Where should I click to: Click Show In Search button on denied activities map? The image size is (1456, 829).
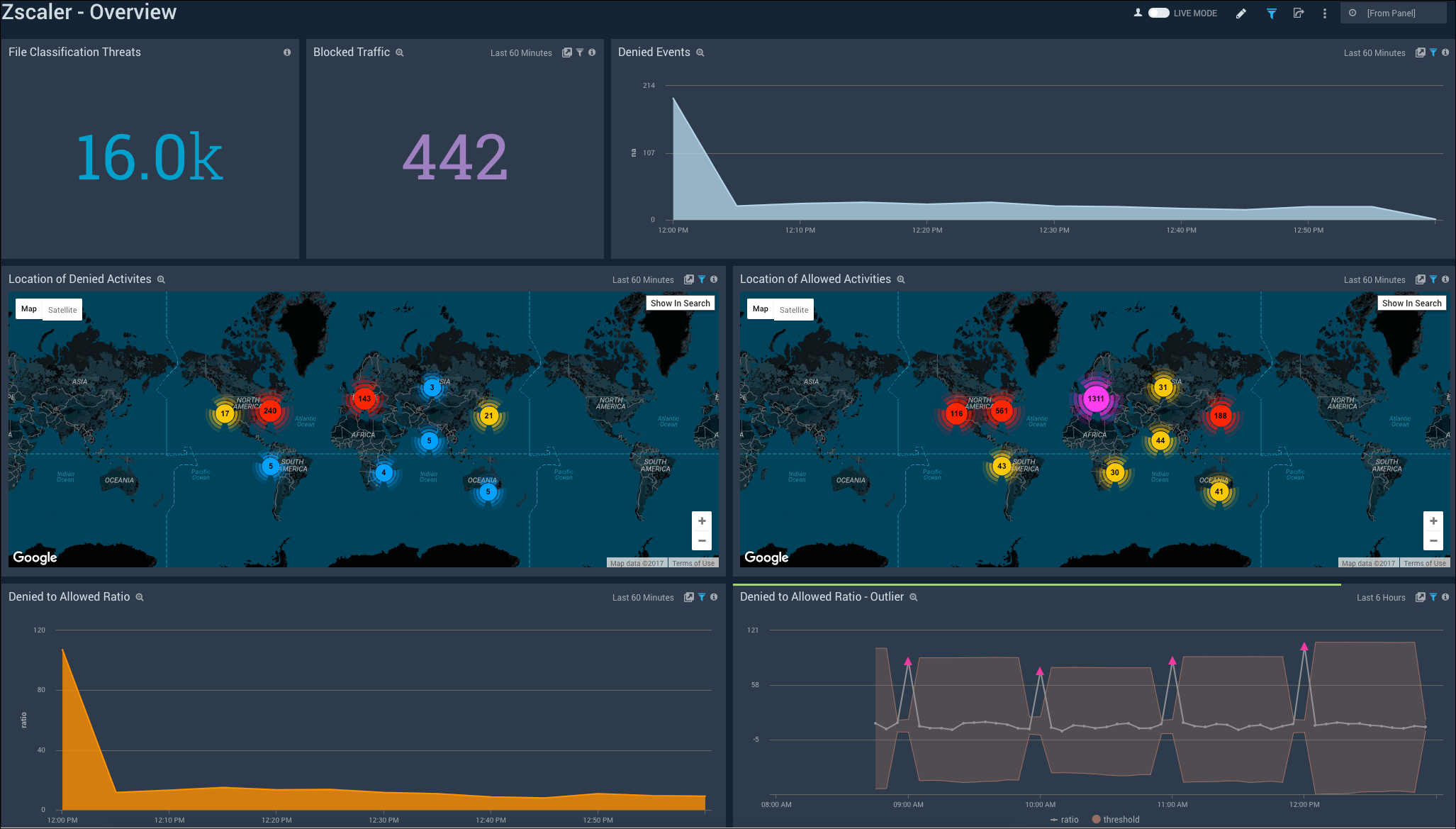coord(680,304)
